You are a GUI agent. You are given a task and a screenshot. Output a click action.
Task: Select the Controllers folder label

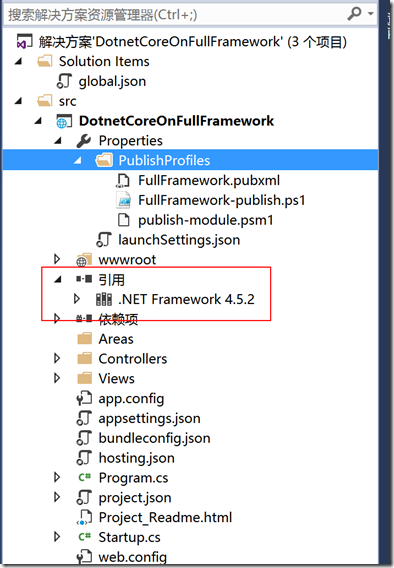133,359
